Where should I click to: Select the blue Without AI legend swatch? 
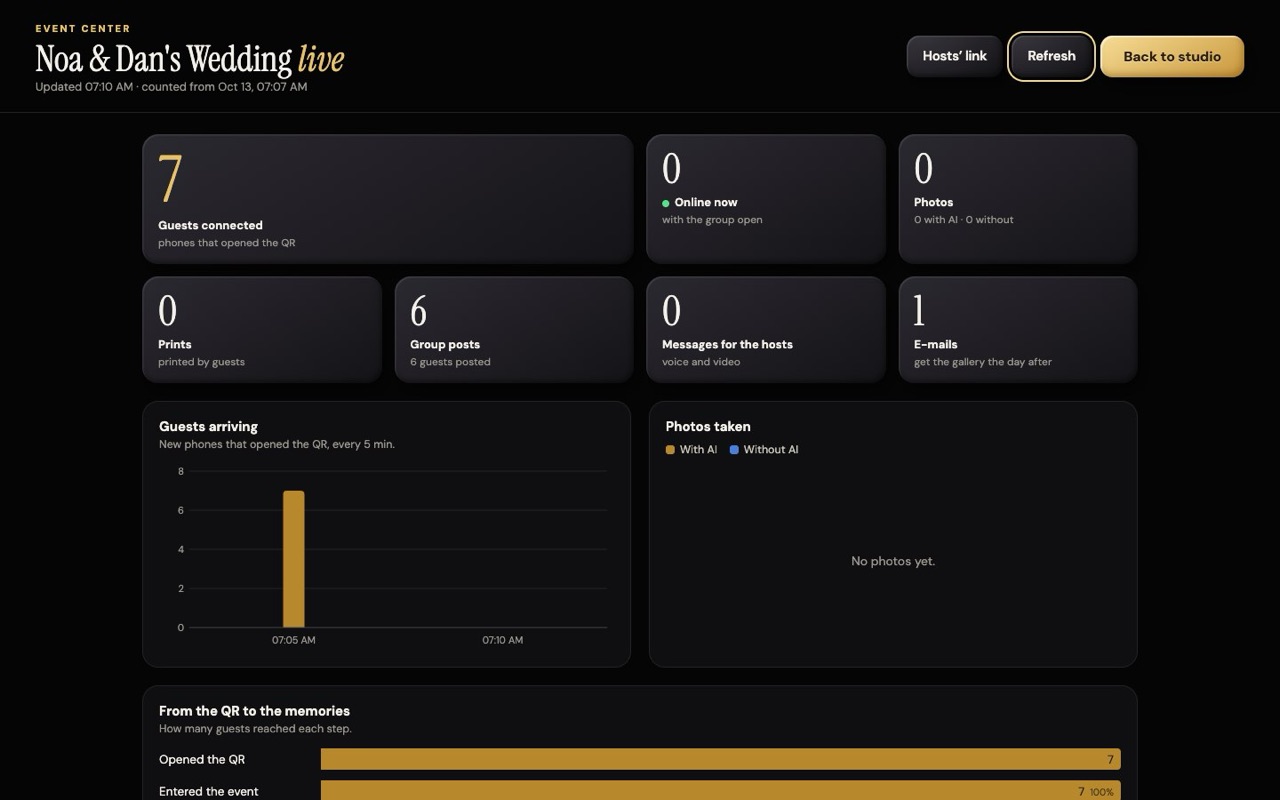tap(734, 450)
